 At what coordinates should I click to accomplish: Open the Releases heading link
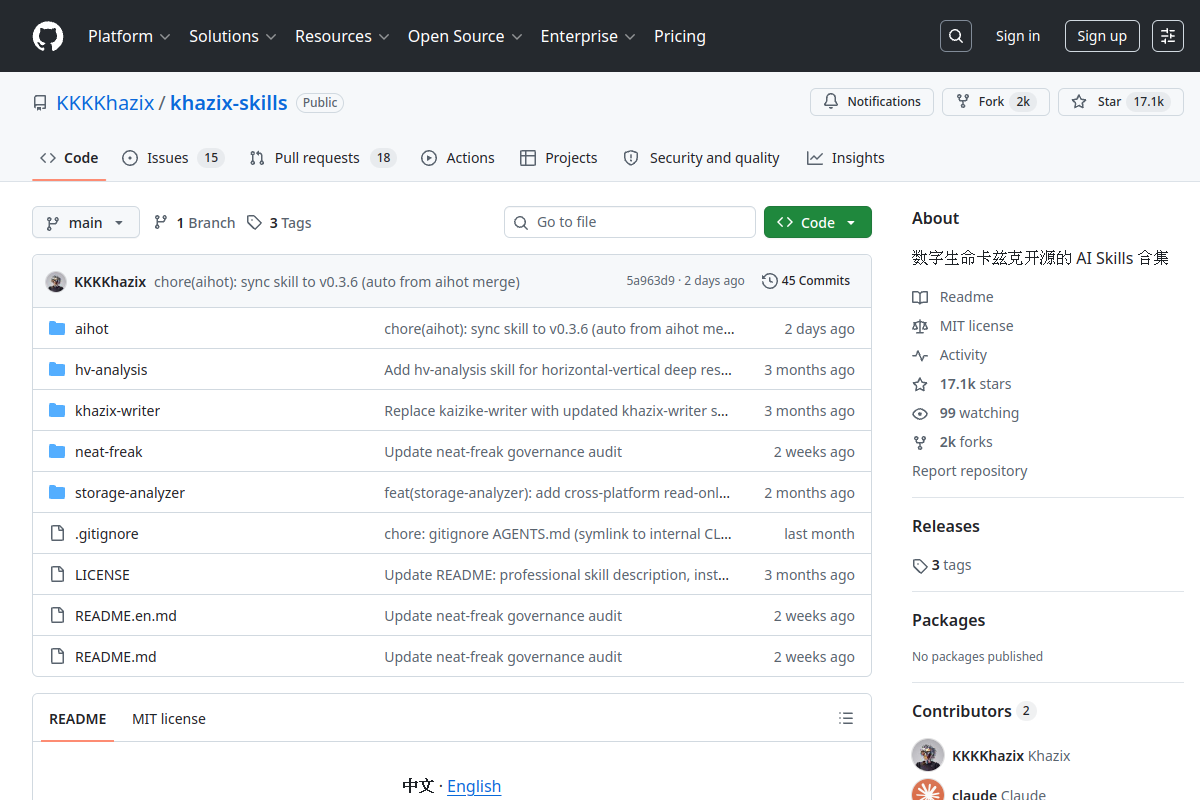click(x=946, y=526)
